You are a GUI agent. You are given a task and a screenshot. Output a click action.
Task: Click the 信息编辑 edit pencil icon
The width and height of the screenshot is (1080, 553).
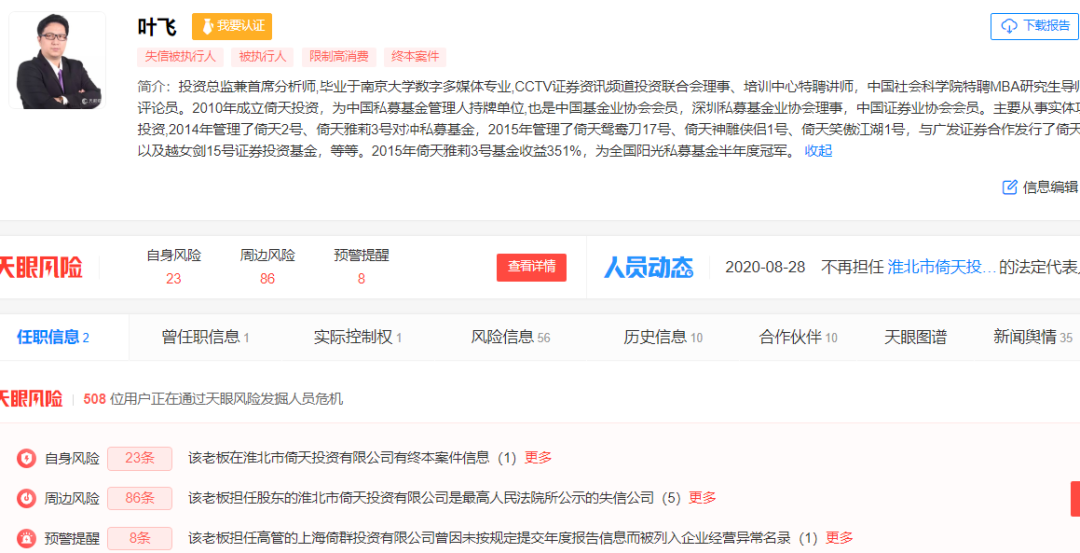[1009, 187]
